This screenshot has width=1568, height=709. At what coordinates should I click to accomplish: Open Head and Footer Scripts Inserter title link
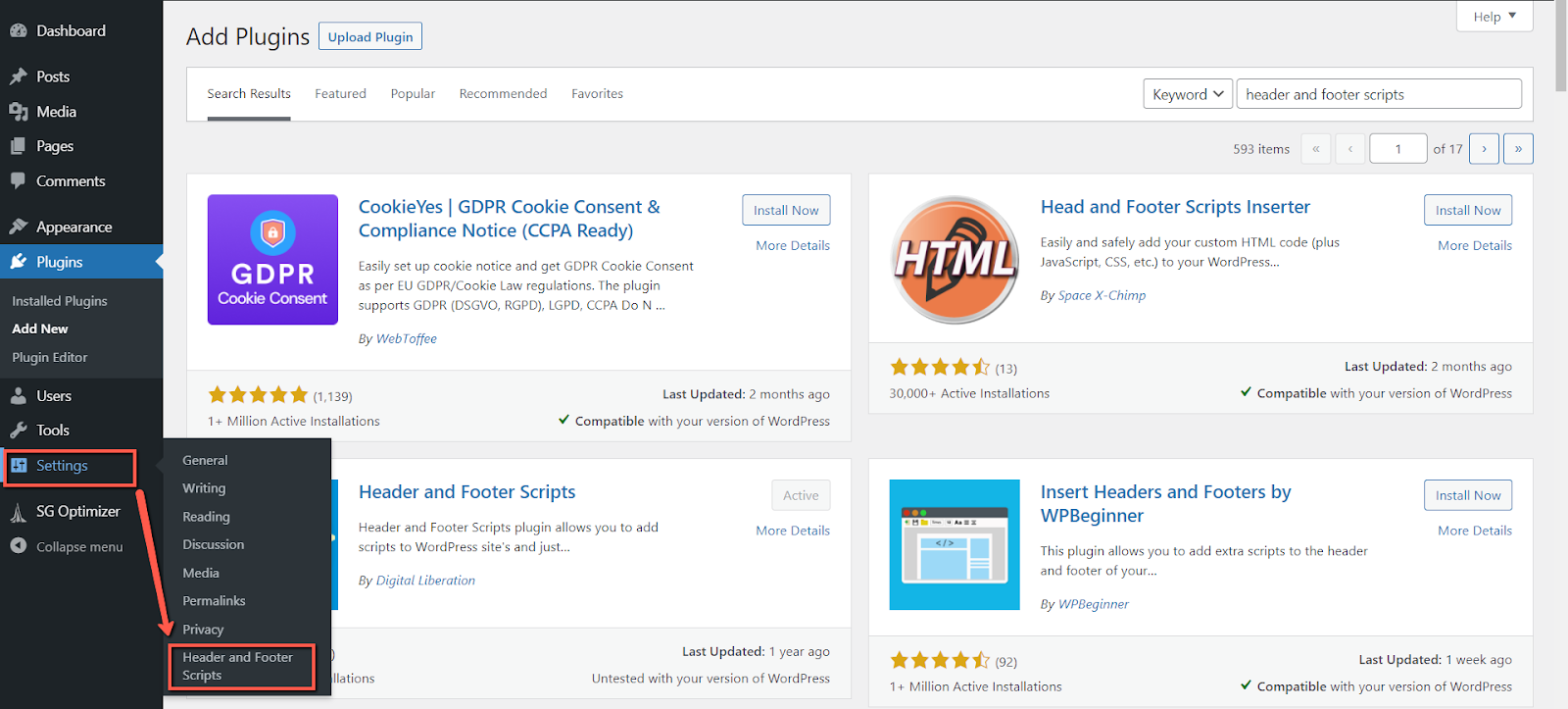tap(1175, 207)
